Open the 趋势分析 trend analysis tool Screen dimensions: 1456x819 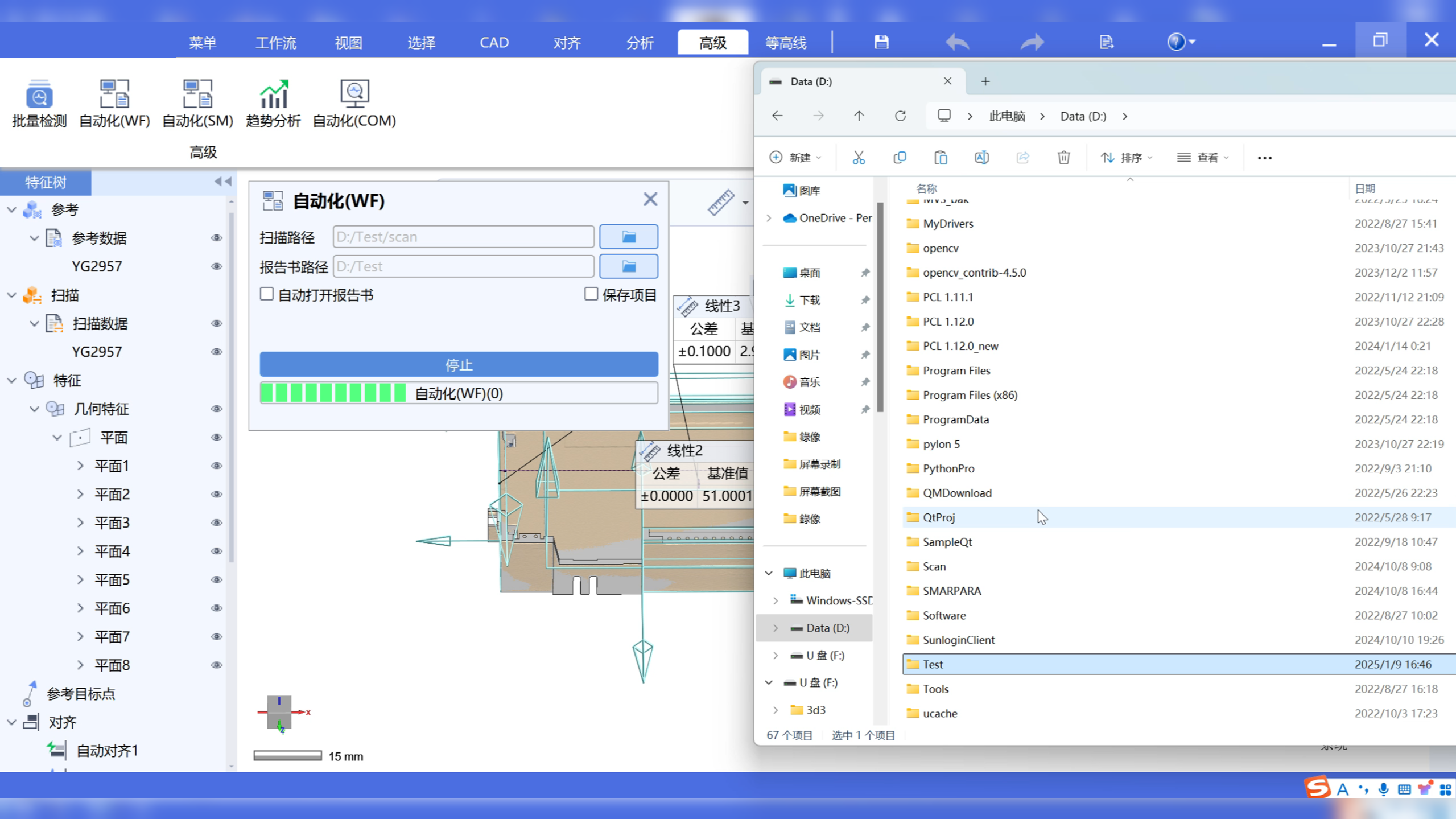[x=273, y=104]
